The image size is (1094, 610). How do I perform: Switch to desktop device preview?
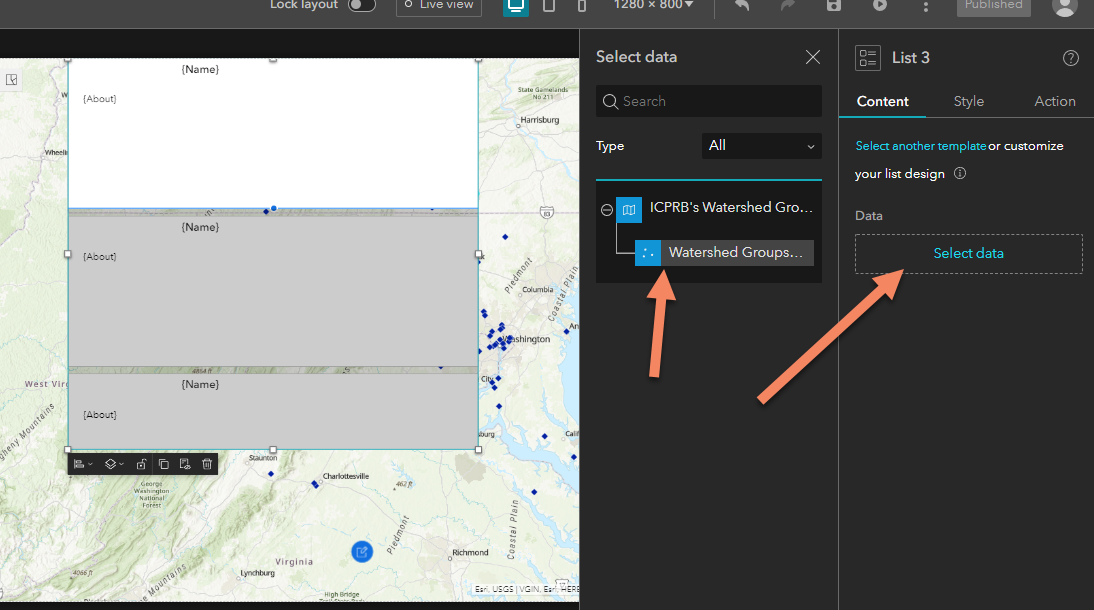(516, 6)
